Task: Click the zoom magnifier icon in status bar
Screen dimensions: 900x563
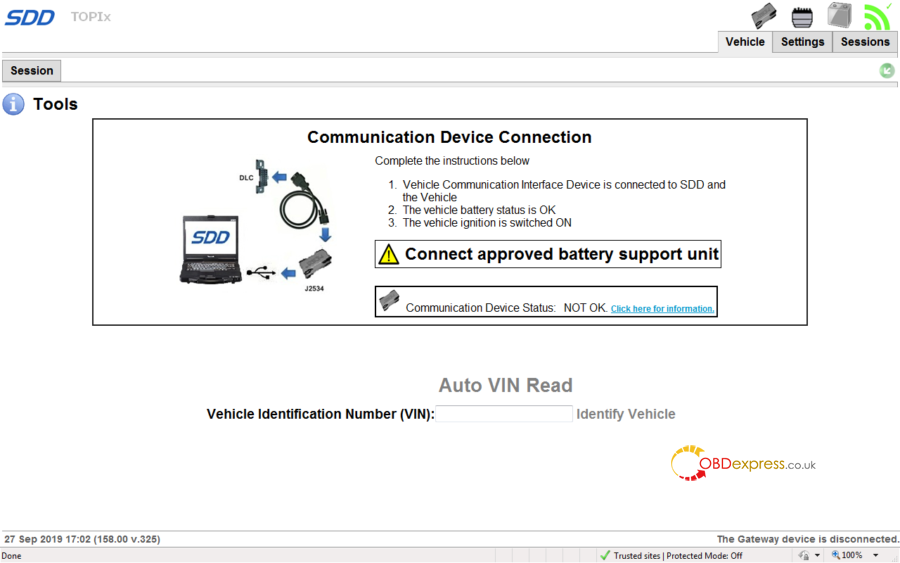Action: coord(835,555)
